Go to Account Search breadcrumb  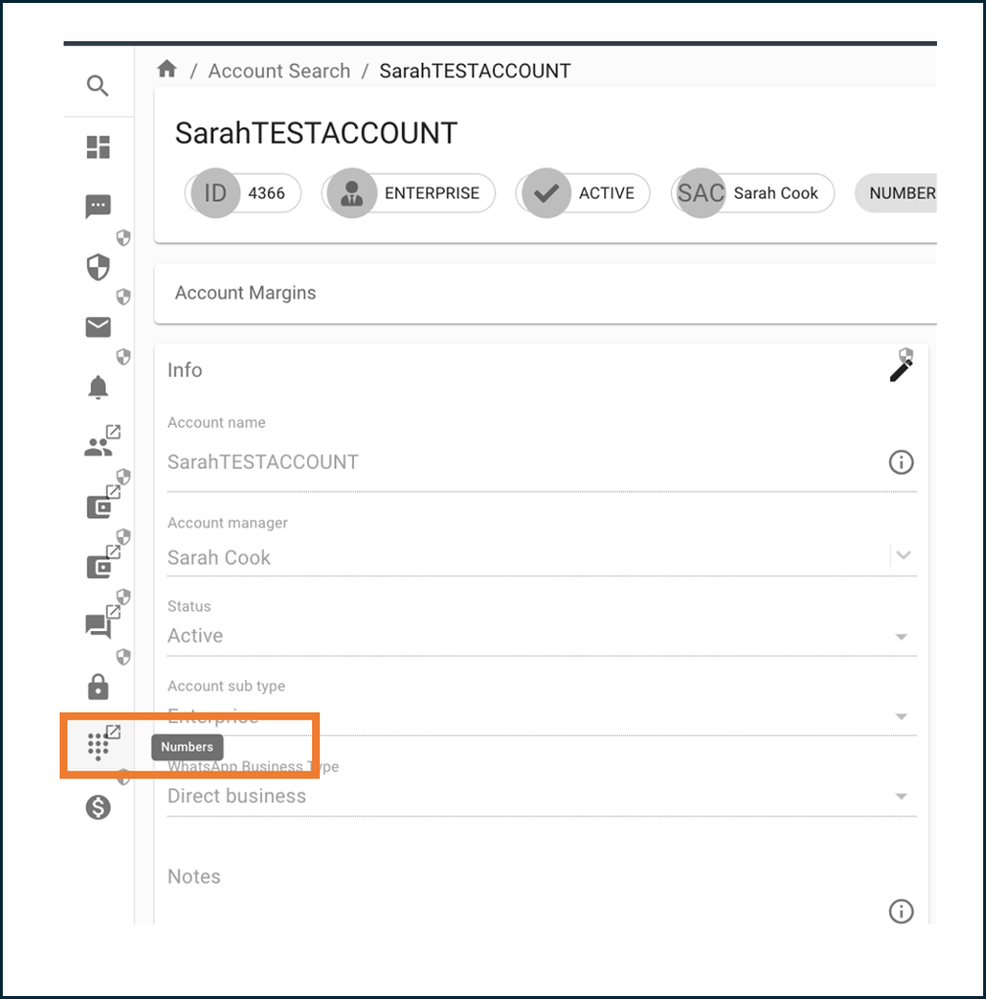click(279, 70)
